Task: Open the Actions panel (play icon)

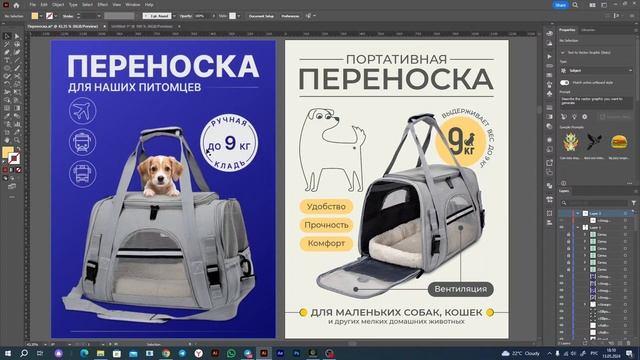Action: click(x=549, y=56)
